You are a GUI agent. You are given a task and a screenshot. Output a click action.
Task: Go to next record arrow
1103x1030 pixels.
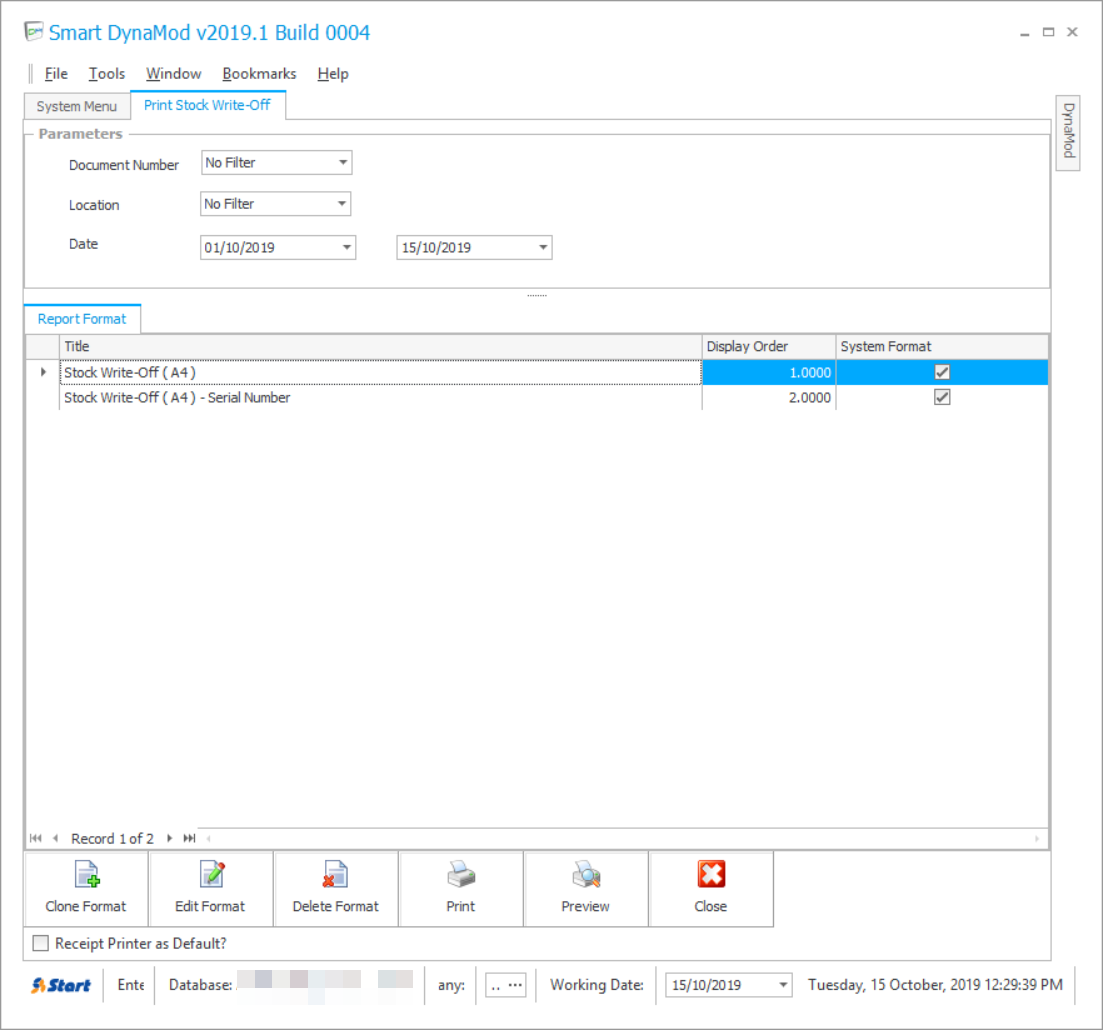pyautogui.click(x=170, y=838)
